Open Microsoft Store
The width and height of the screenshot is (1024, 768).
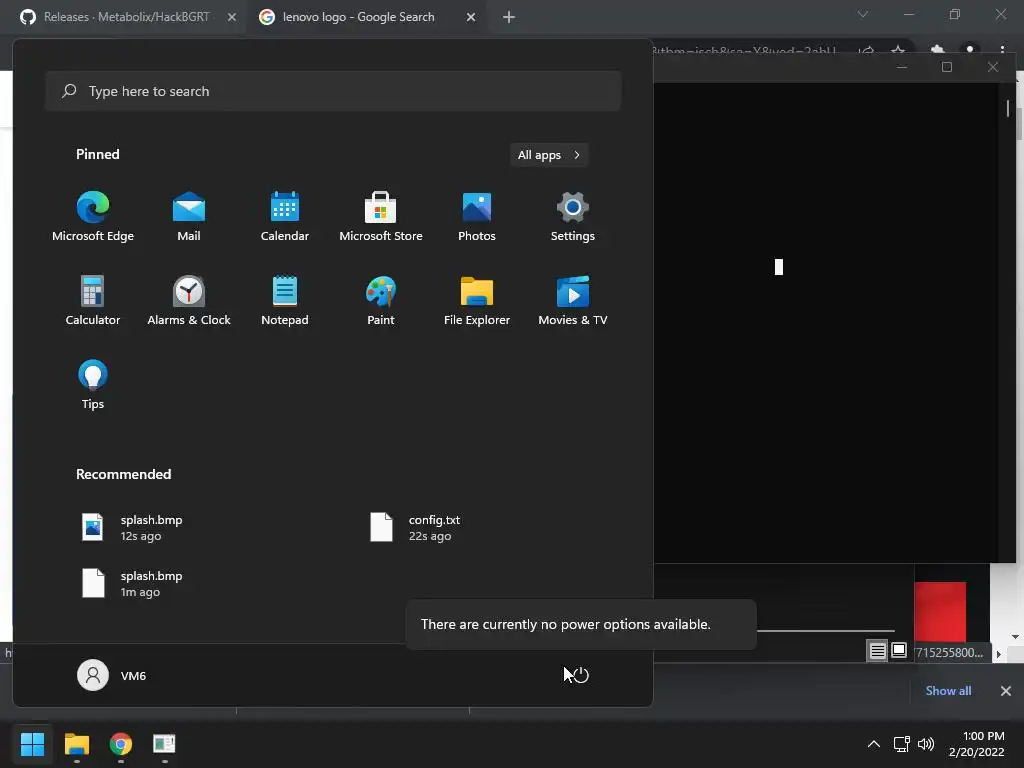click(x=381, y=217)
